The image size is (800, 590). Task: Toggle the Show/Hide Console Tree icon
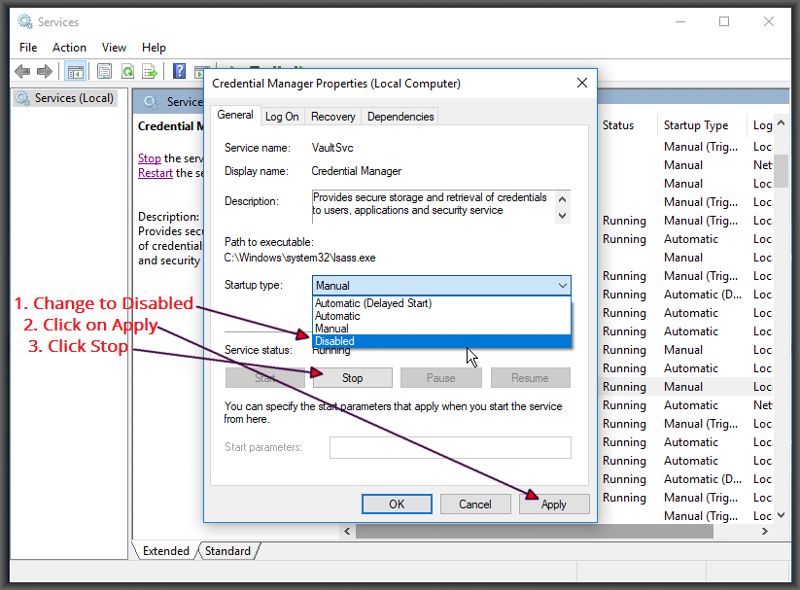pyautogui.click(x=74, y=71)
